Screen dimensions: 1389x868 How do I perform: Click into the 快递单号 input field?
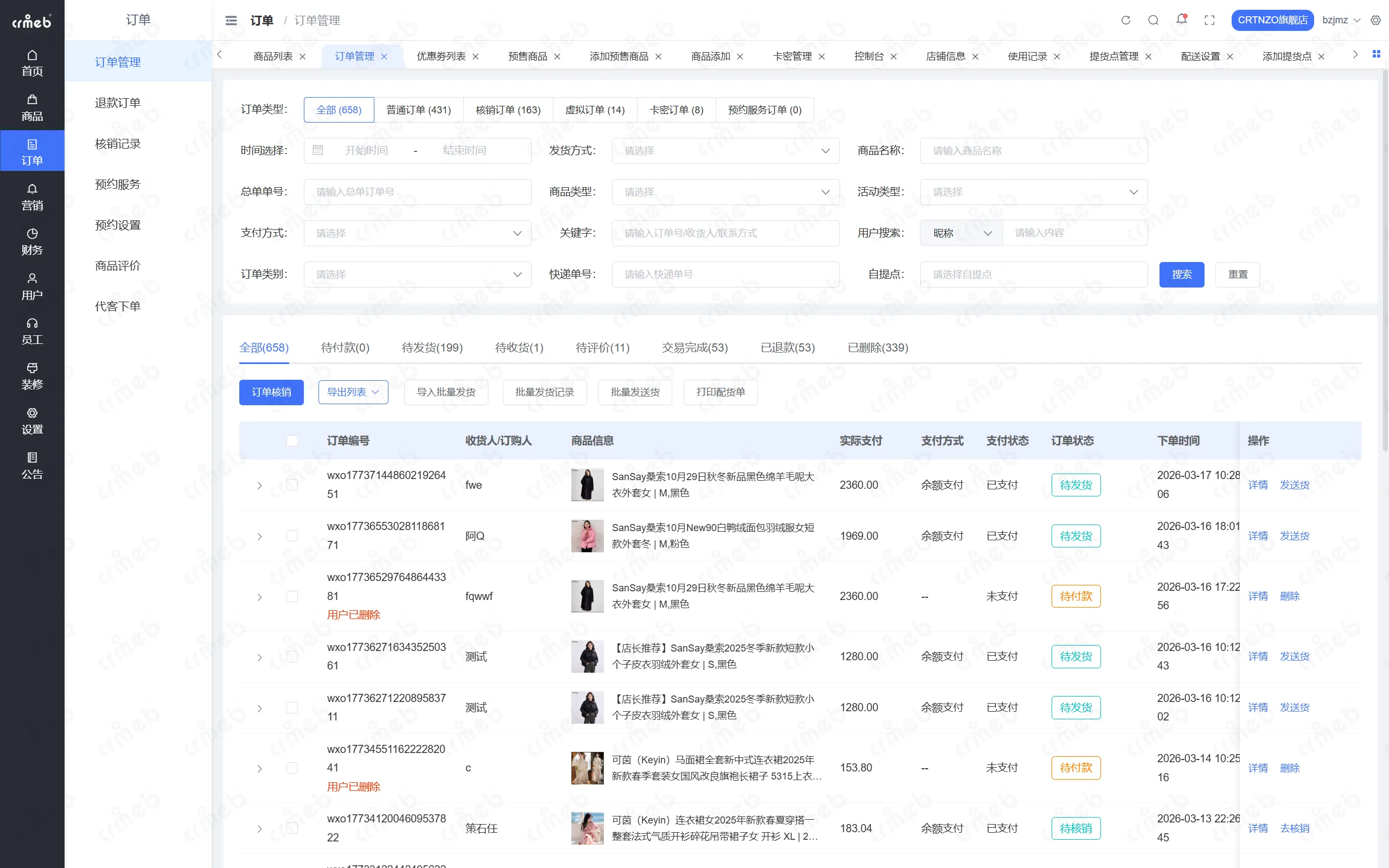coord(725,275)
